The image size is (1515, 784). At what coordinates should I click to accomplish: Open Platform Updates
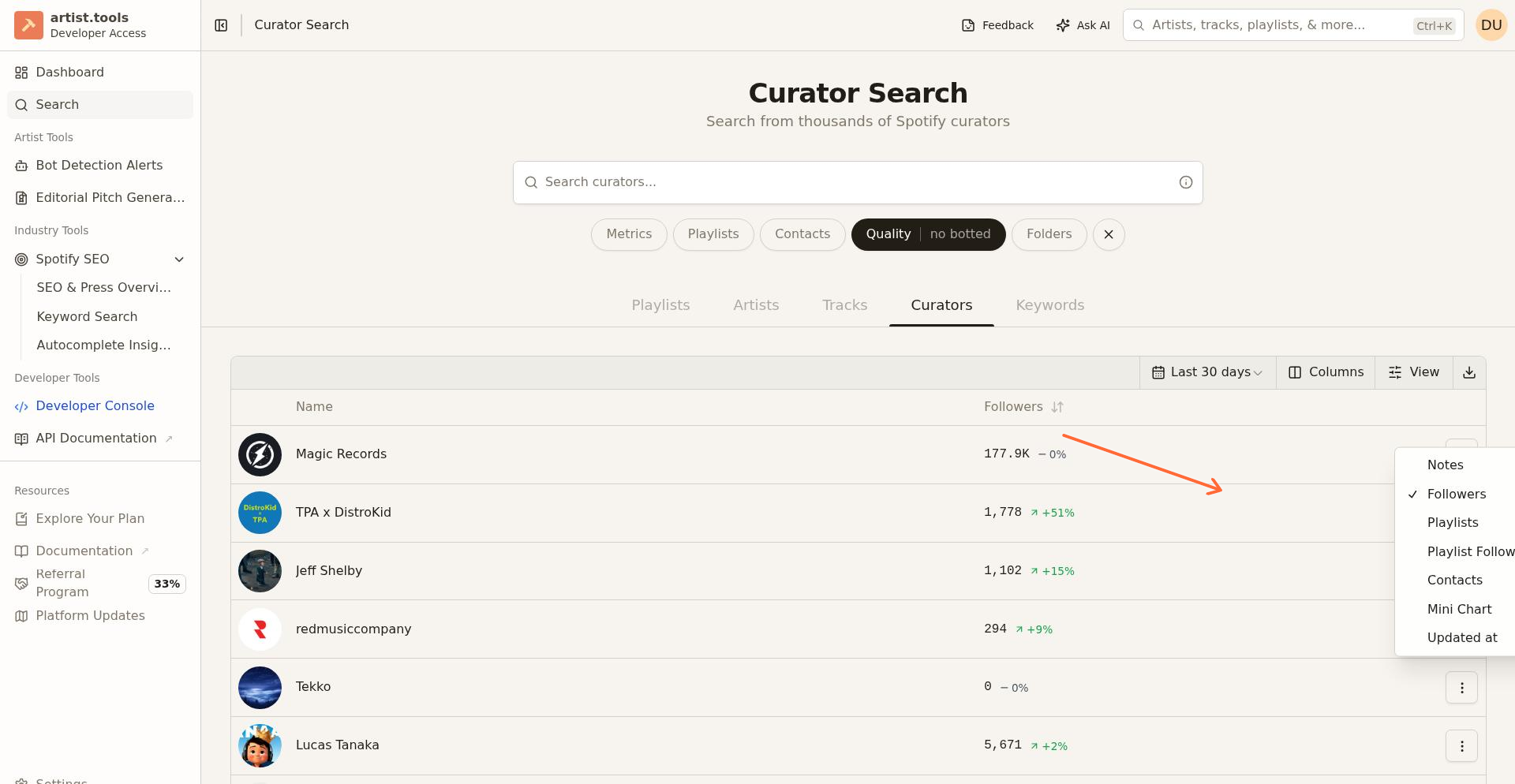point(100,616)
